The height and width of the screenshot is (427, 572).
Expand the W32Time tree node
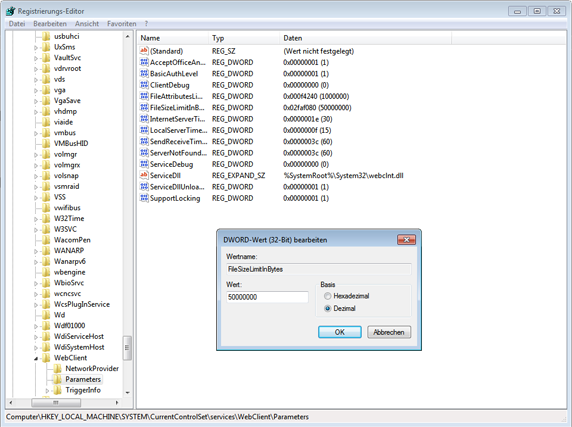pyautogui.click(x=36, y=219)
